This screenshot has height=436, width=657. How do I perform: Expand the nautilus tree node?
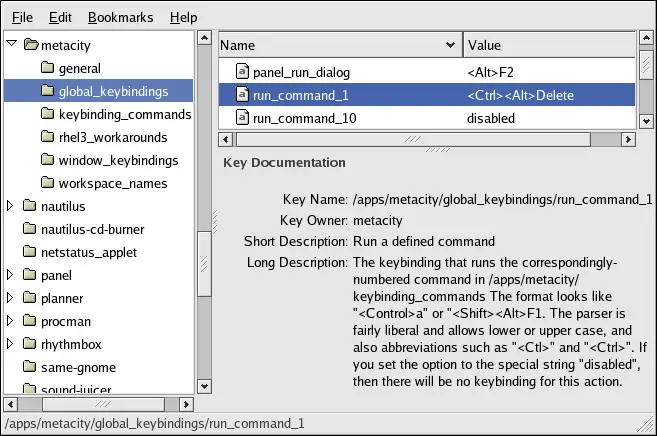[x=11, y=206]
